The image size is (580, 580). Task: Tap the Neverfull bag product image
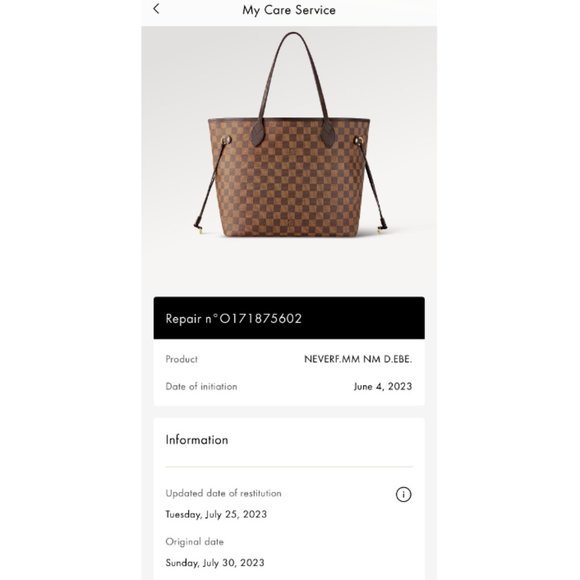290,135
